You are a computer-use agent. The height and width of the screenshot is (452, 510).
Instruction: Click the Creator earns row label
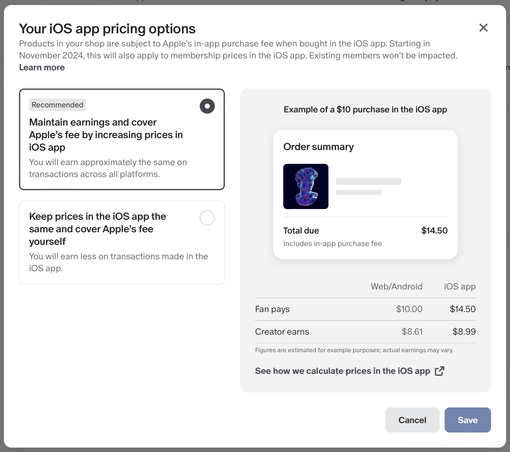282,332
